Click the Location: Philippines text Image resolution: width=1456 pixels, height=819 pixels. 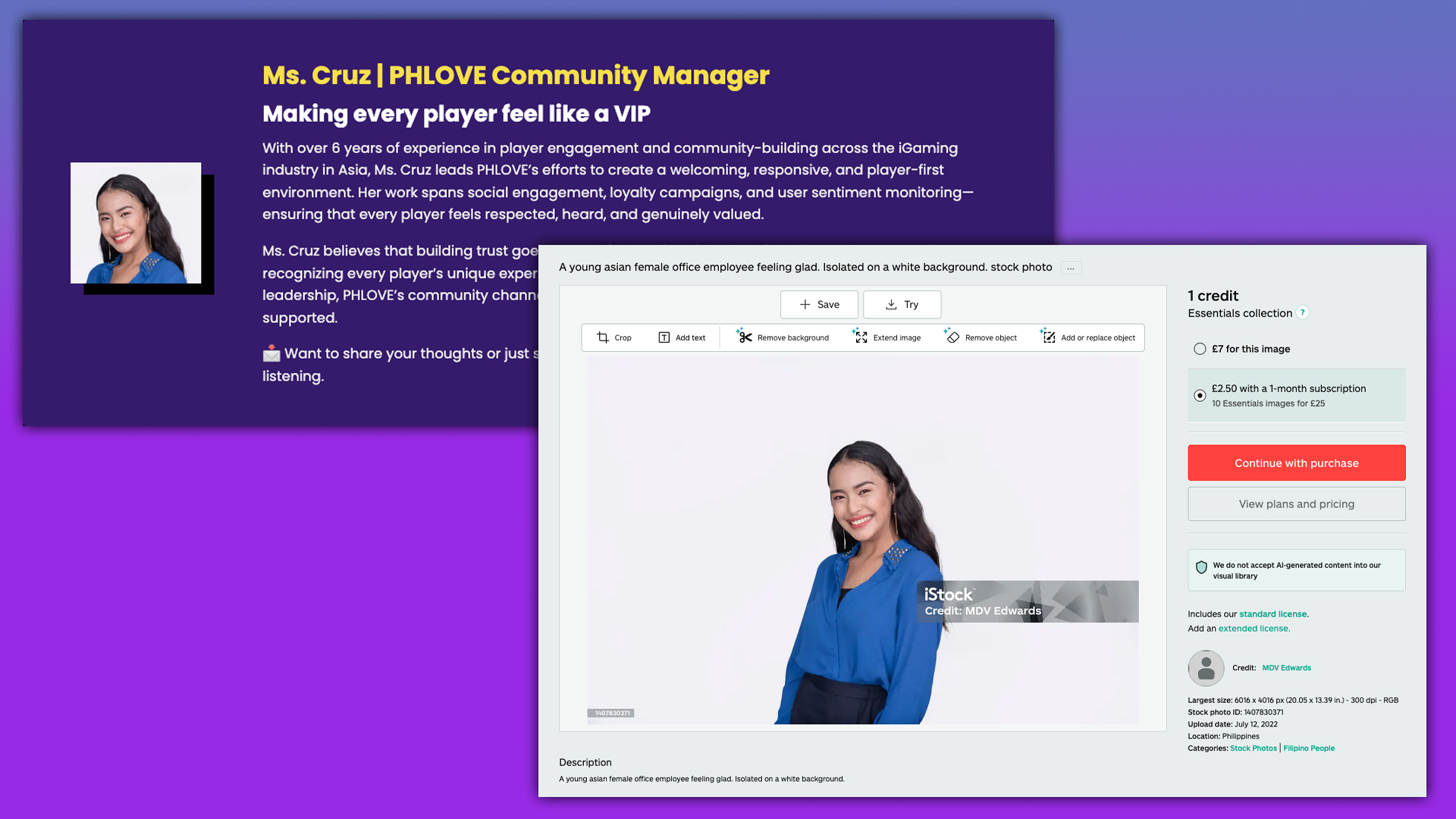tap(1223, 736)
